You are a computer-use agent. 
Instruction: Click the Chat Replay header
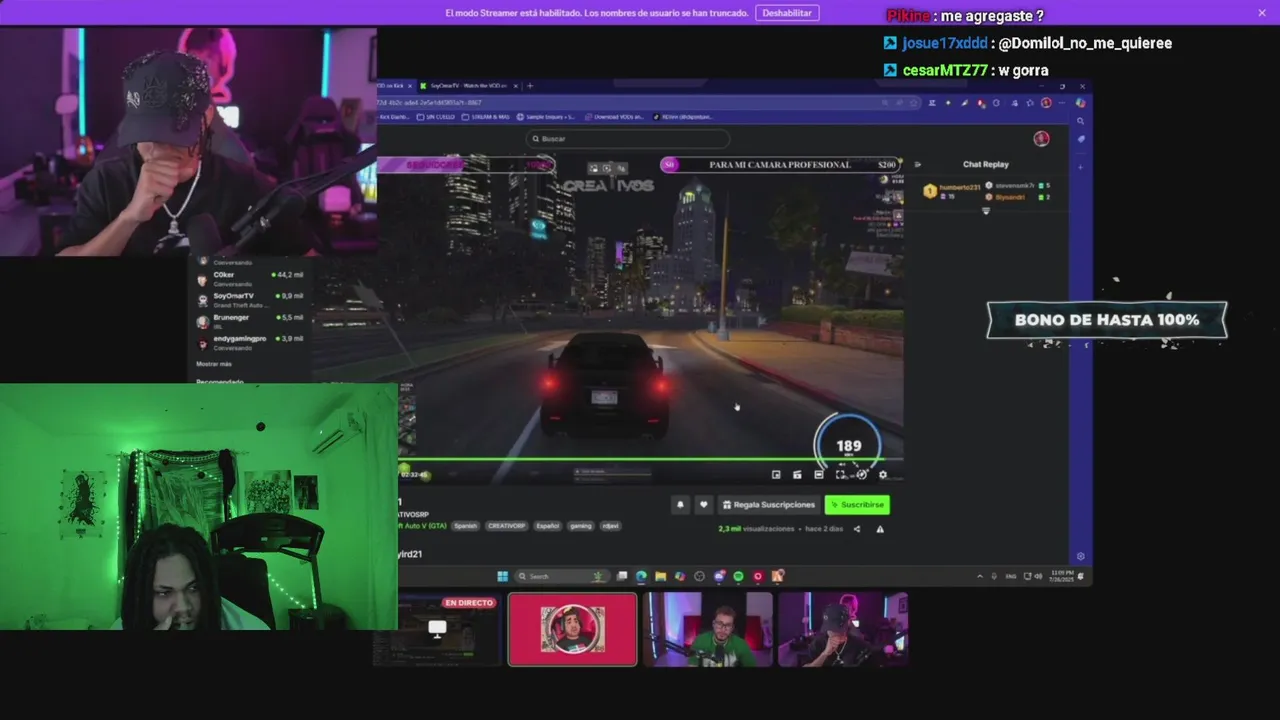tap(986, 164)
